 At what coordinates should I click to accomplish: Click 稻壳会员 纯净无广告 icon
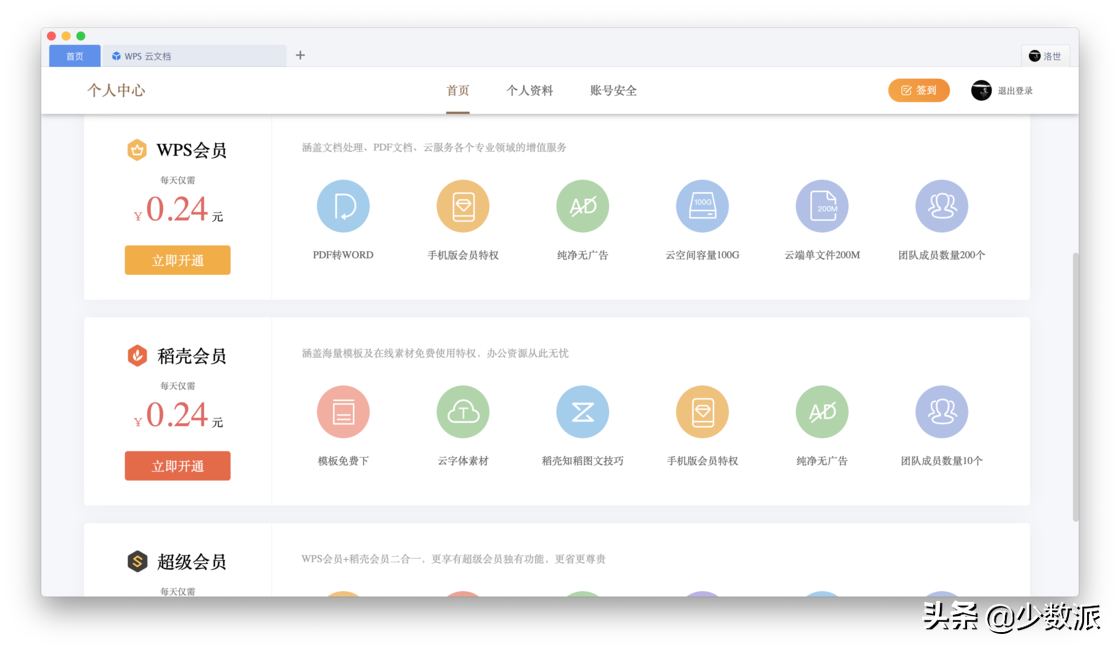click(822, 412)
